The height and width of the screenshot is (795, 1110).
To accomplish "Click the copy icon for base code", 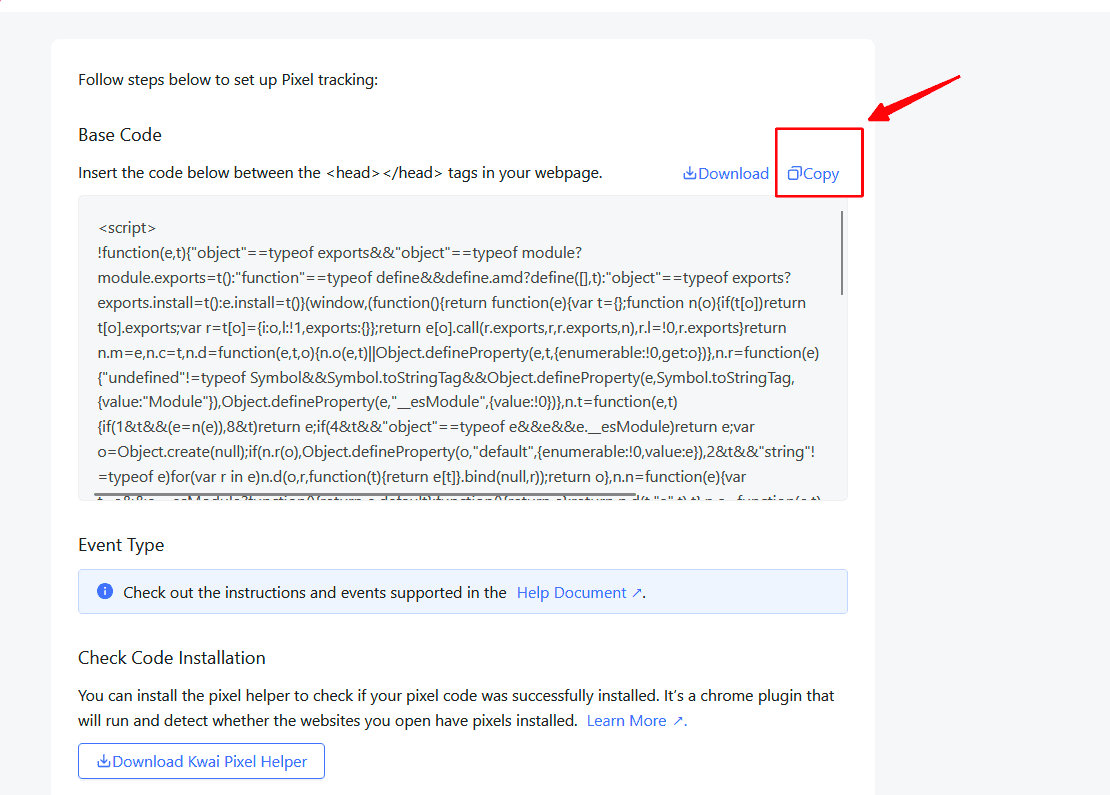I will pos(794,174).
